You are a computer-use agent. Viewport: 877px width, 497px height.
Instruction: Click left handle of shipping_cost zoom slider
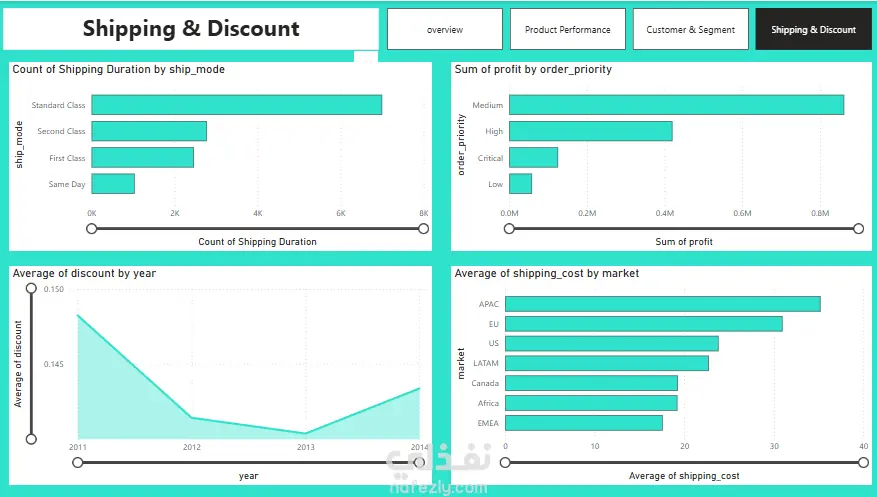(x=505, y=462)
